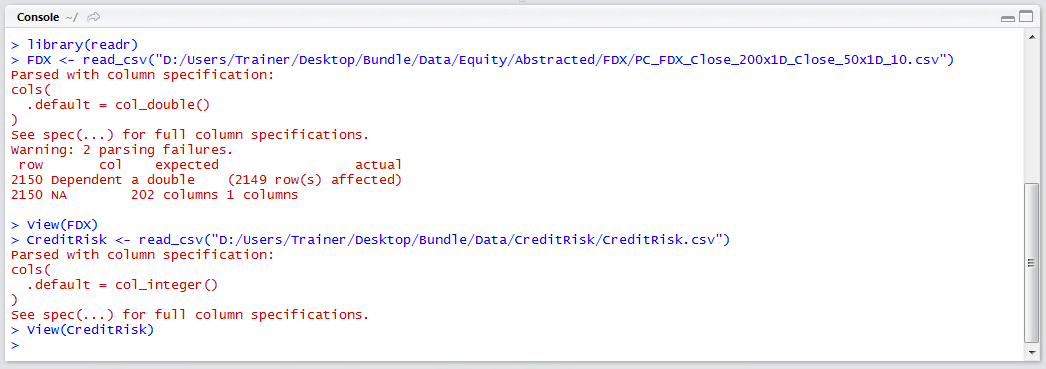
Task: Click the scrollbar down arrow
Action: 1031,352
